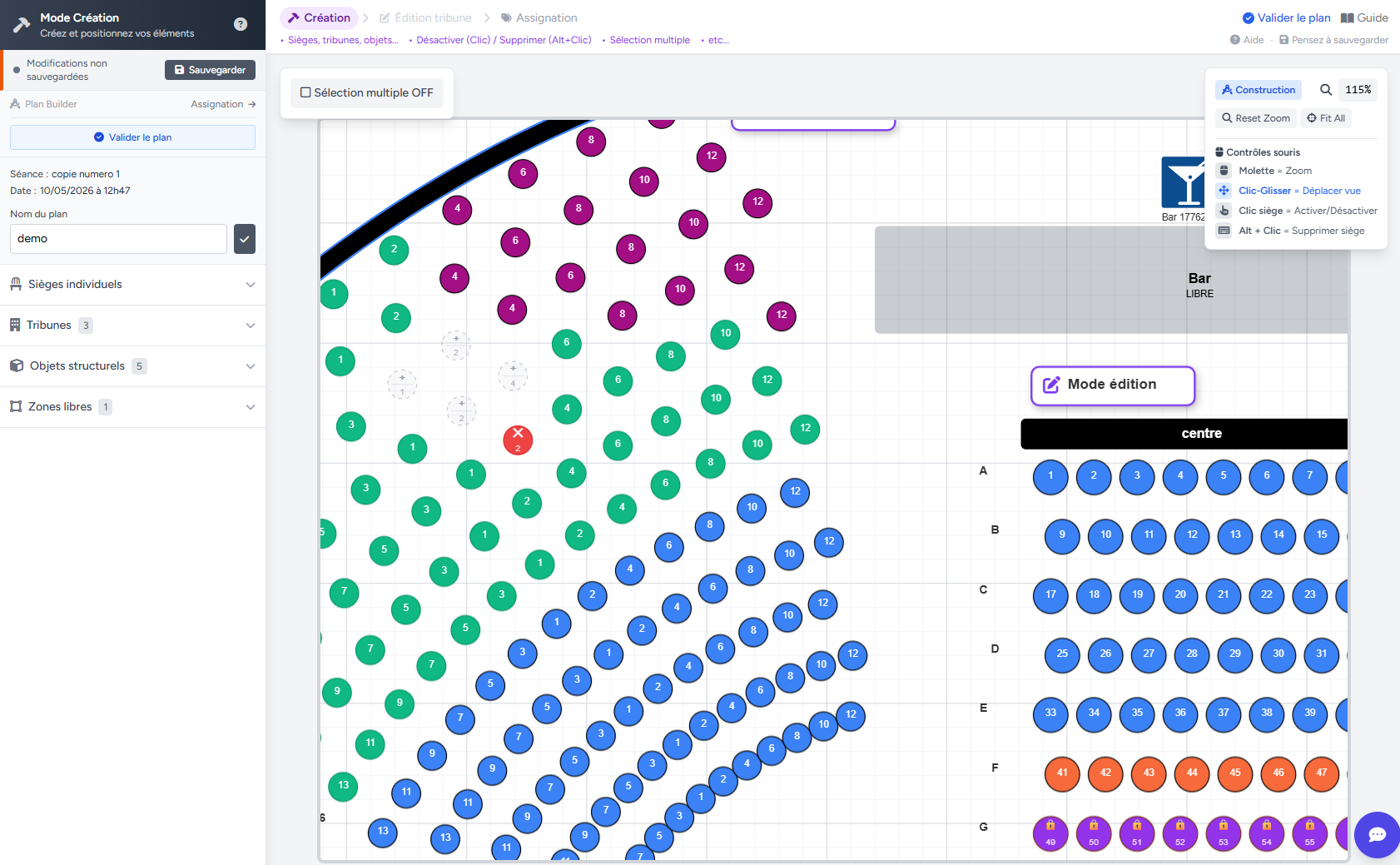Click the magnifier zoom icon

click(x=1326, y=90)
